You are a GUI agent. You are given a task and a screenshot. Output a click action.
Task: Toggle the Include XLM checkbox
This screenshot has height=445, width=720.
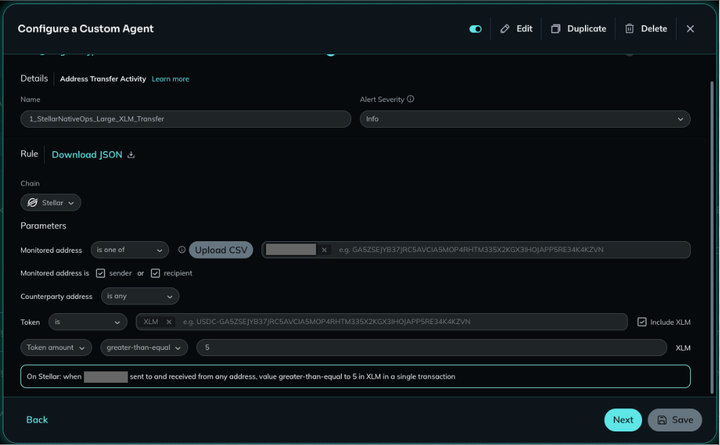click(642, 322)
